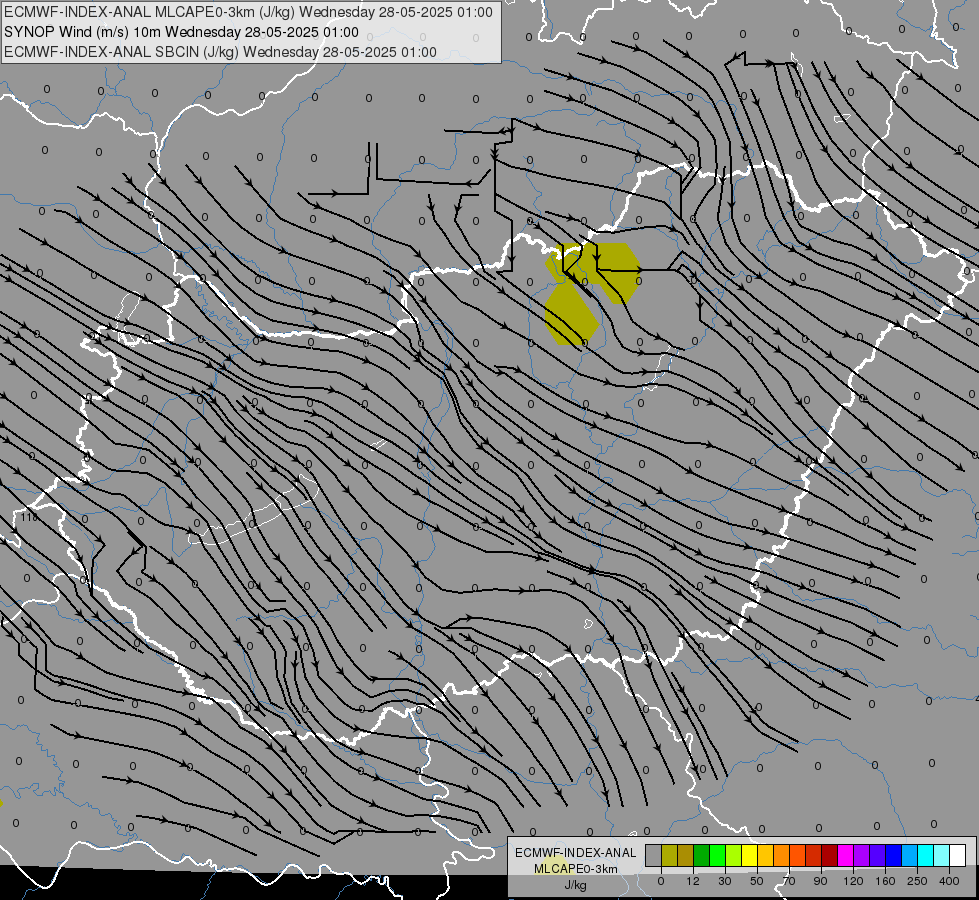Click legend scale value 90

(820, 881)
